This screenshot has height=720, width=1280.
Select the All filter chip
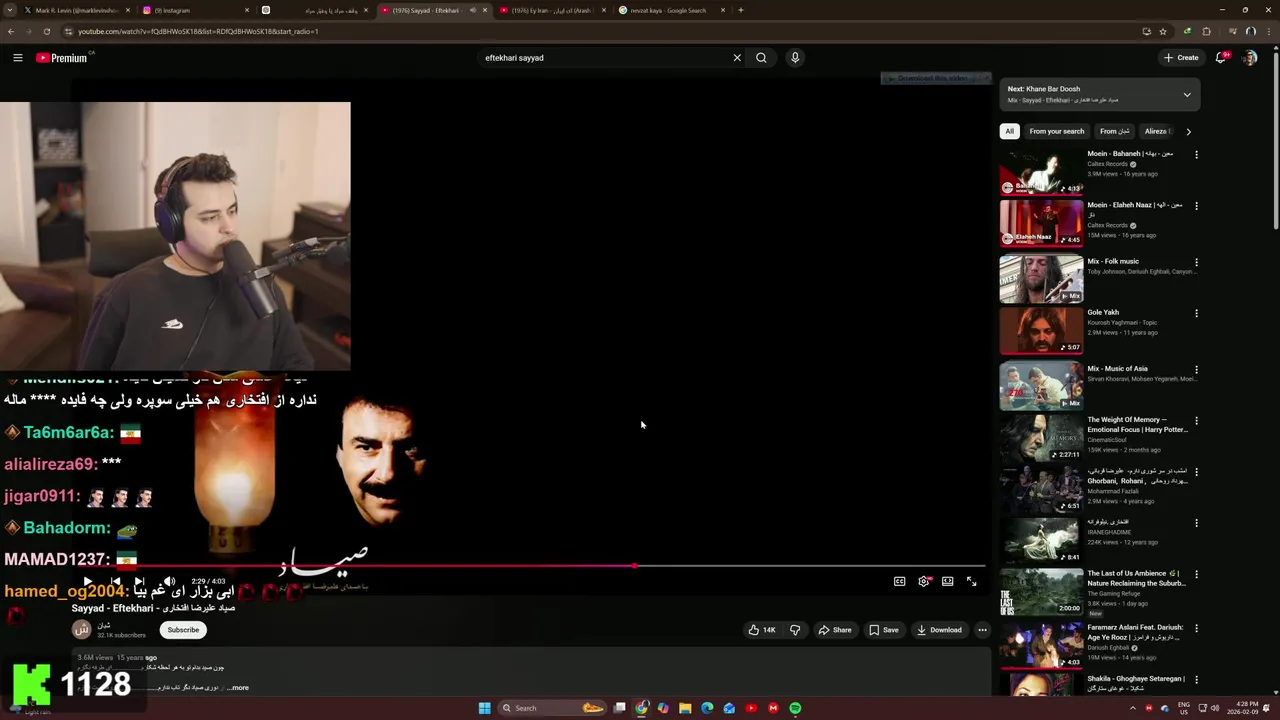(x=1009, y=131)
